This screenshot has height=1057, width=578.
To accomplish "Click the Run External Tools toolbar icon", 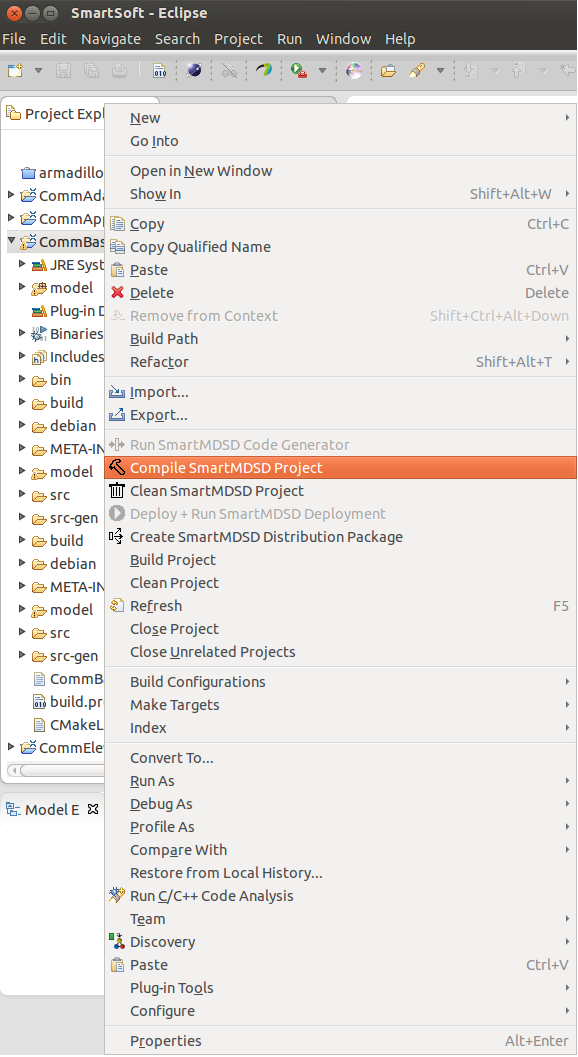I will [x=299, y=70].
